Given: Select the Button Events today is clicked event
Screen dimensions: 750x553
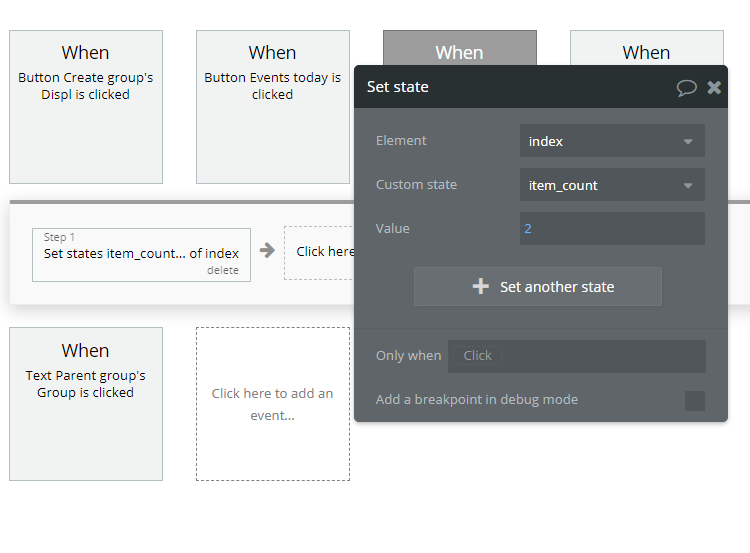Looking at the screenshot, I should [272, 107].
